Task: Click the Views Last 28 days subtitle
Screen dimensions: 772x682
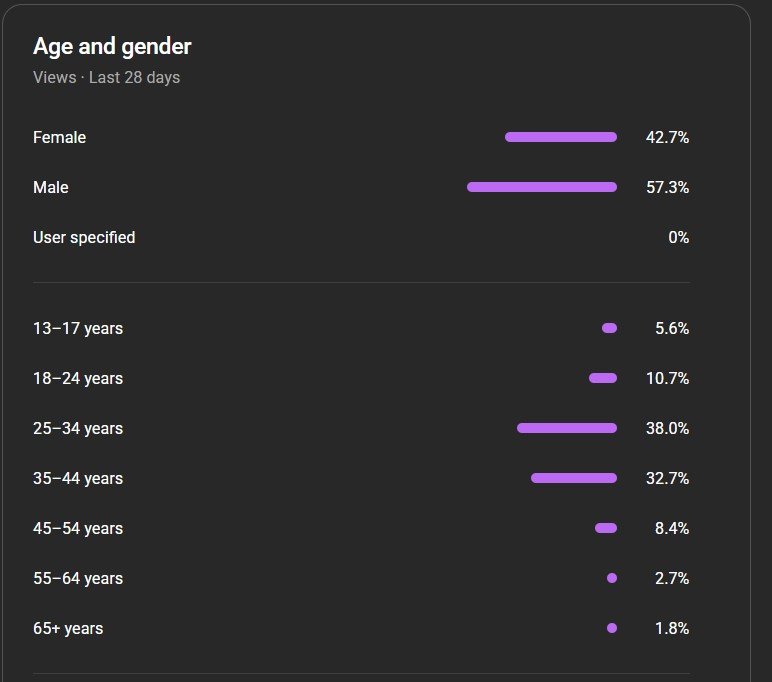Action: click(x=106, y=77)
